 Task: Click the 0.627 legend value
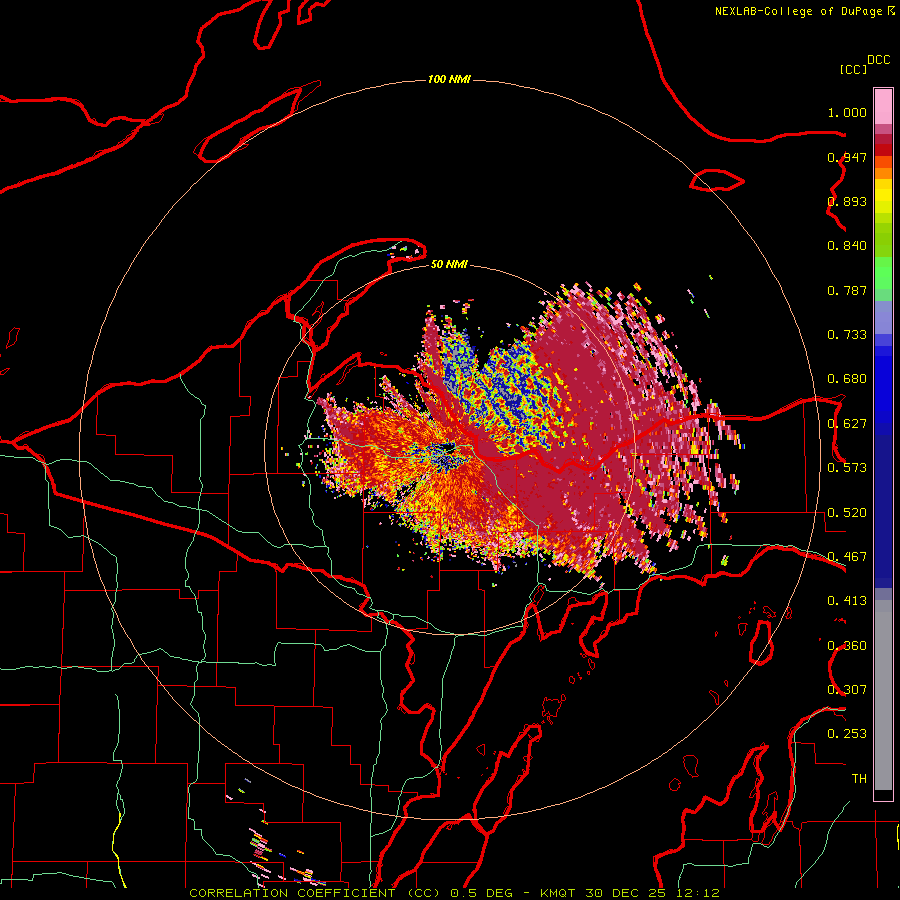coord(847,424)
